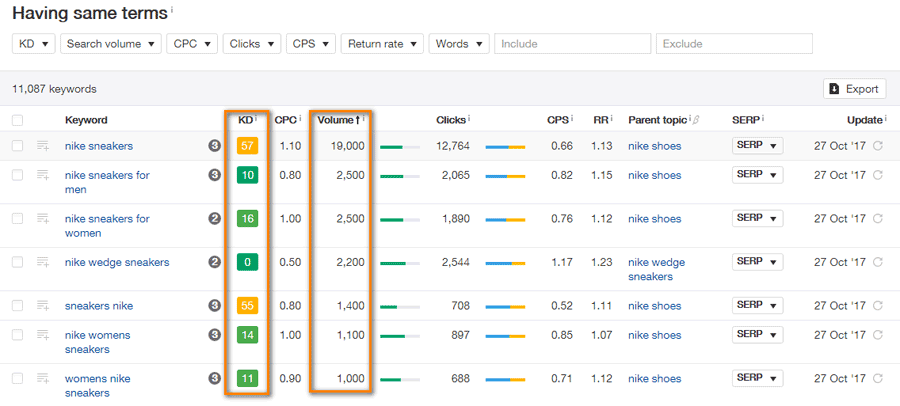Image resolution: width=900 pixels, height=406 pixels.
Task: Check the womens nike sneakers checkbox
Action: [18, 378]
